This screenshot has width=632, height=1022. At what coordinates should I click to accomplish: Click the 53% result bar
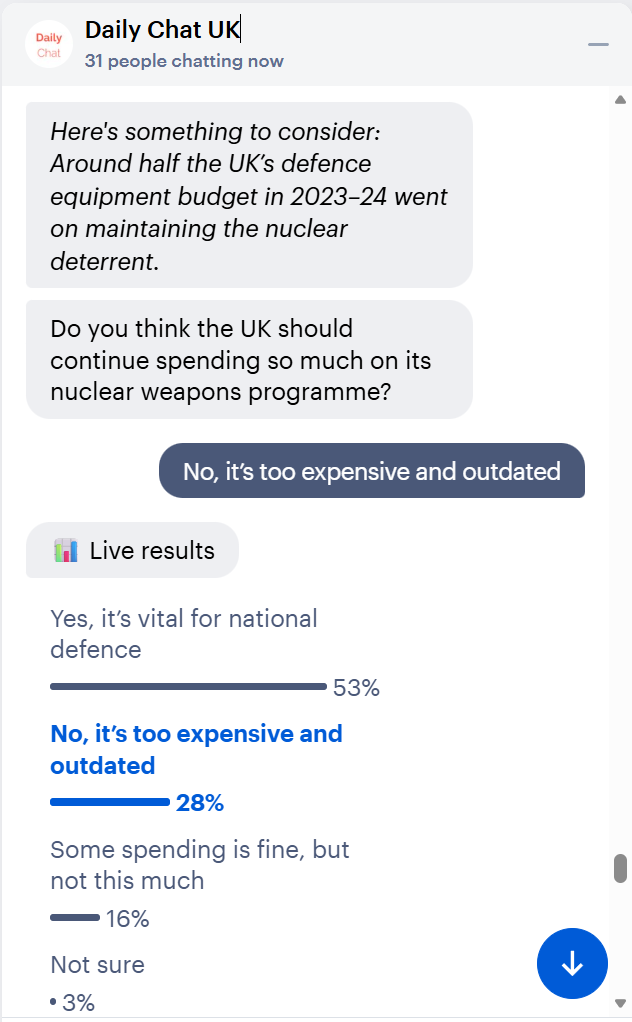pyautogui.click(x=188, y=687)
